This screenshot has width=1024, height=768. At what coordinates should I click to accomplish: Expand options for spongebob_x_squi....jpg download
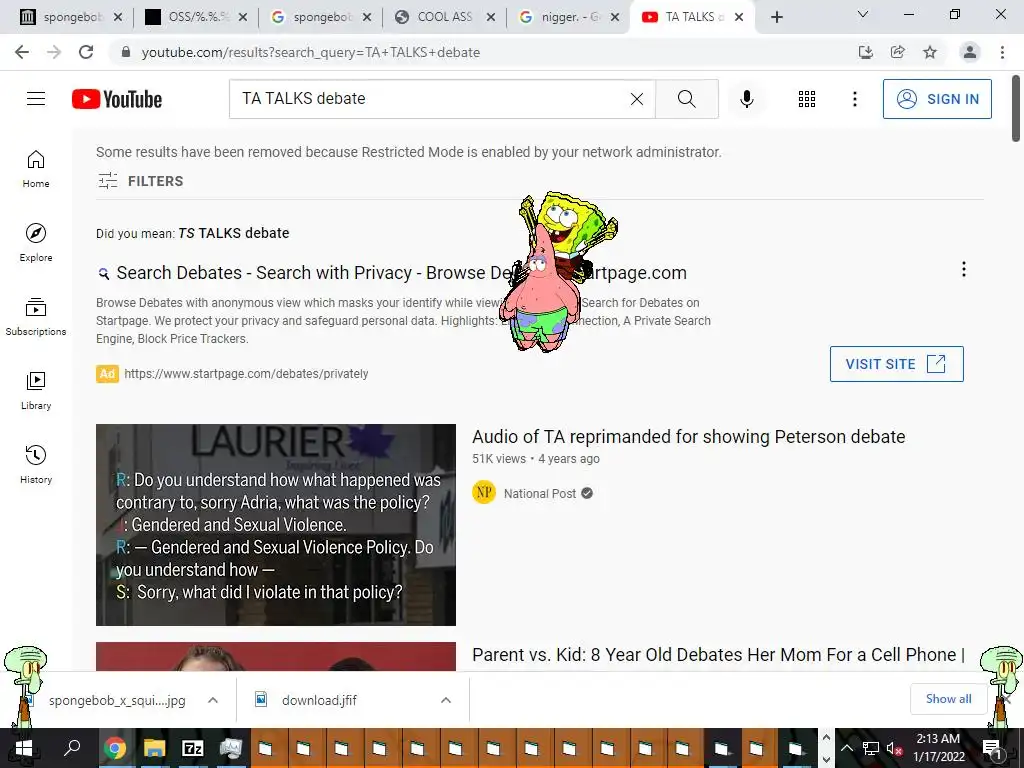click(x=213, y=700)
